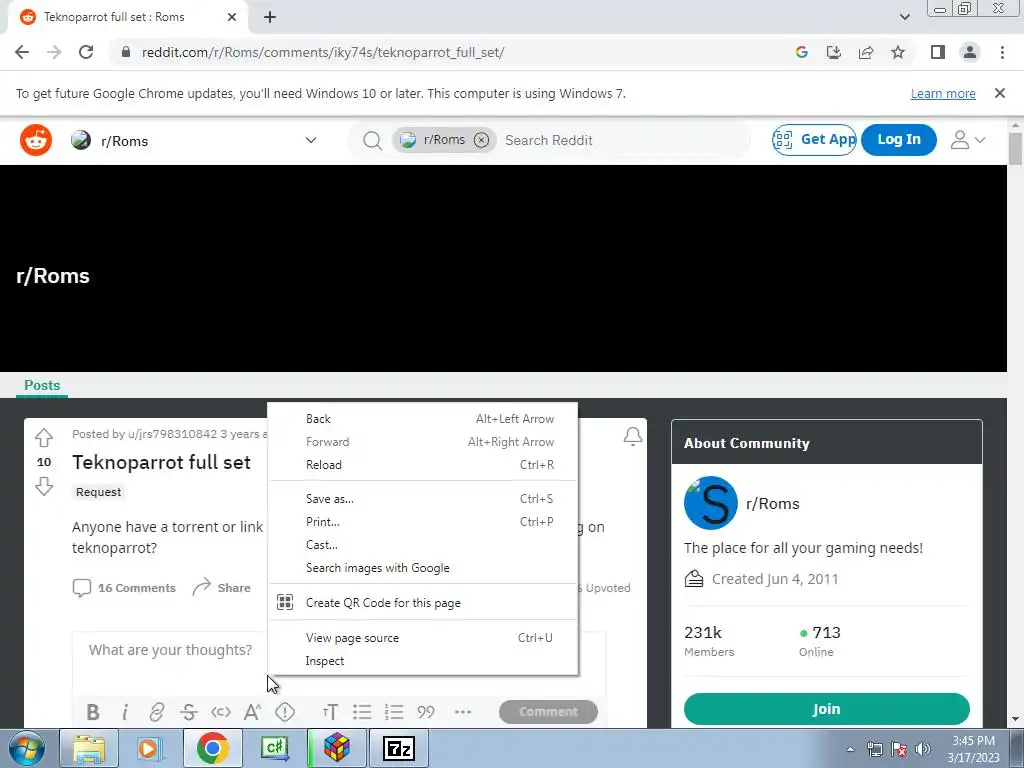
Task: Click the Reddit logo home icon
Action: coord(36,140)
